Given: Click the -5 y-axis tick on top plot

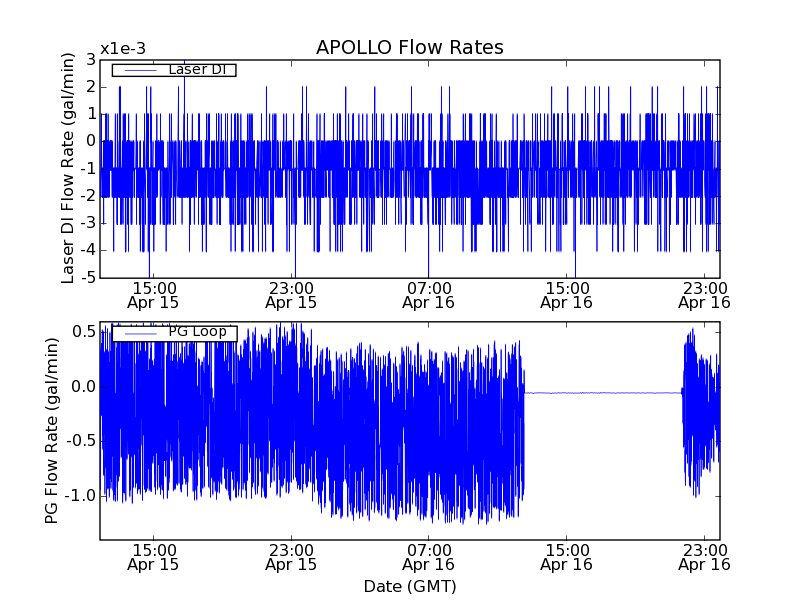Looking at the screenshot, I should click(88, 277).
